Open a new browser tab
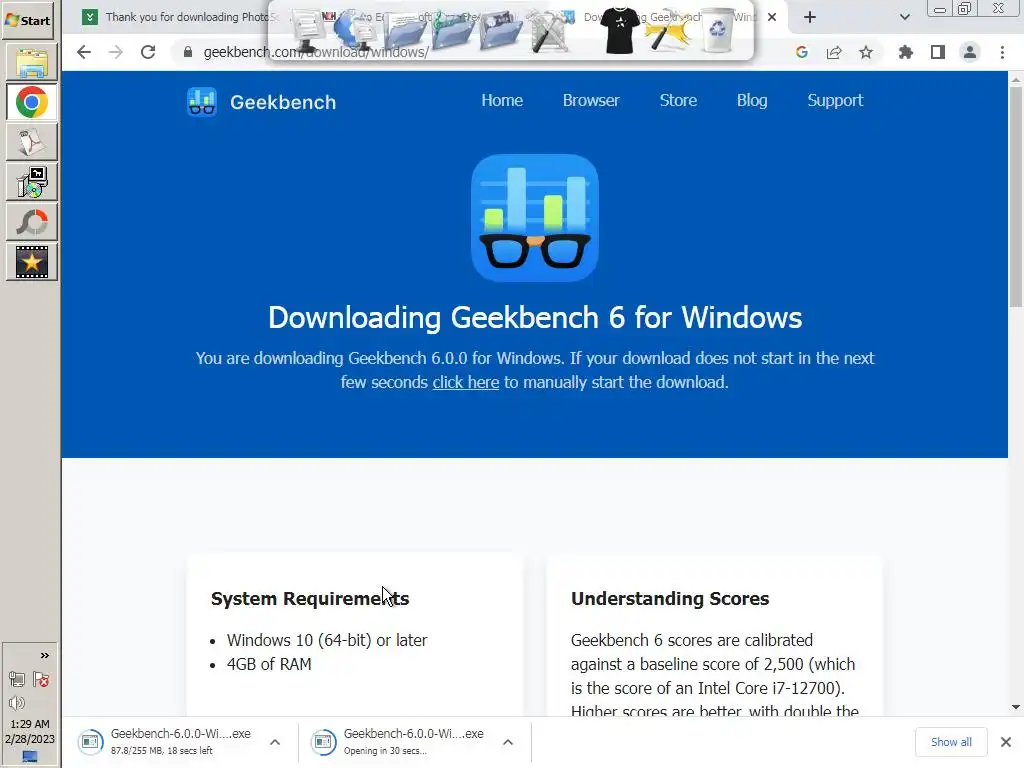Screen dimensions: 1024x768 810,18
